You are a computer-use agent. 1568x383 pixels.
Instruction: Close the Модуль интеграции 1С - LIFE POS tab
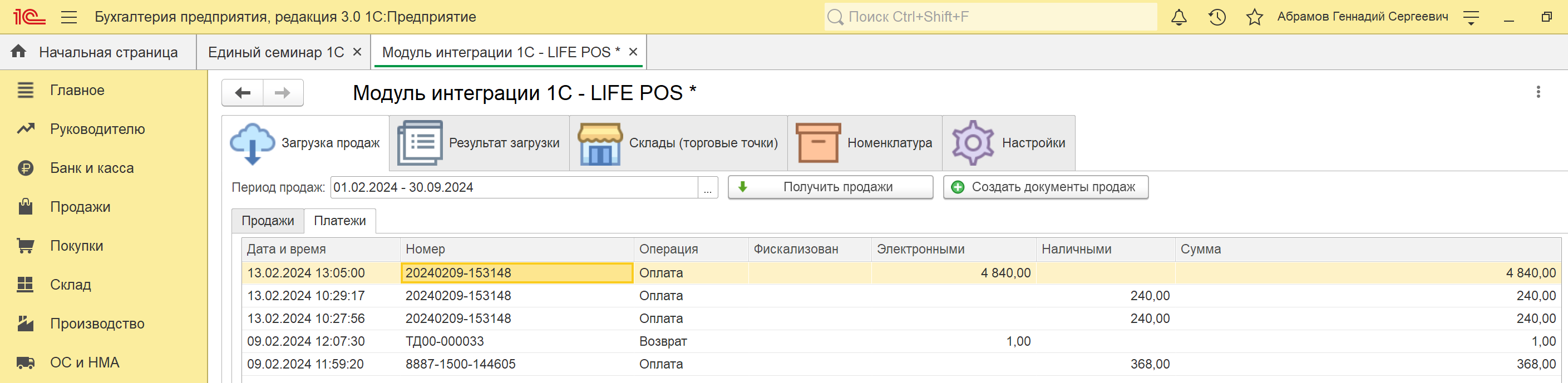point(633,52)
